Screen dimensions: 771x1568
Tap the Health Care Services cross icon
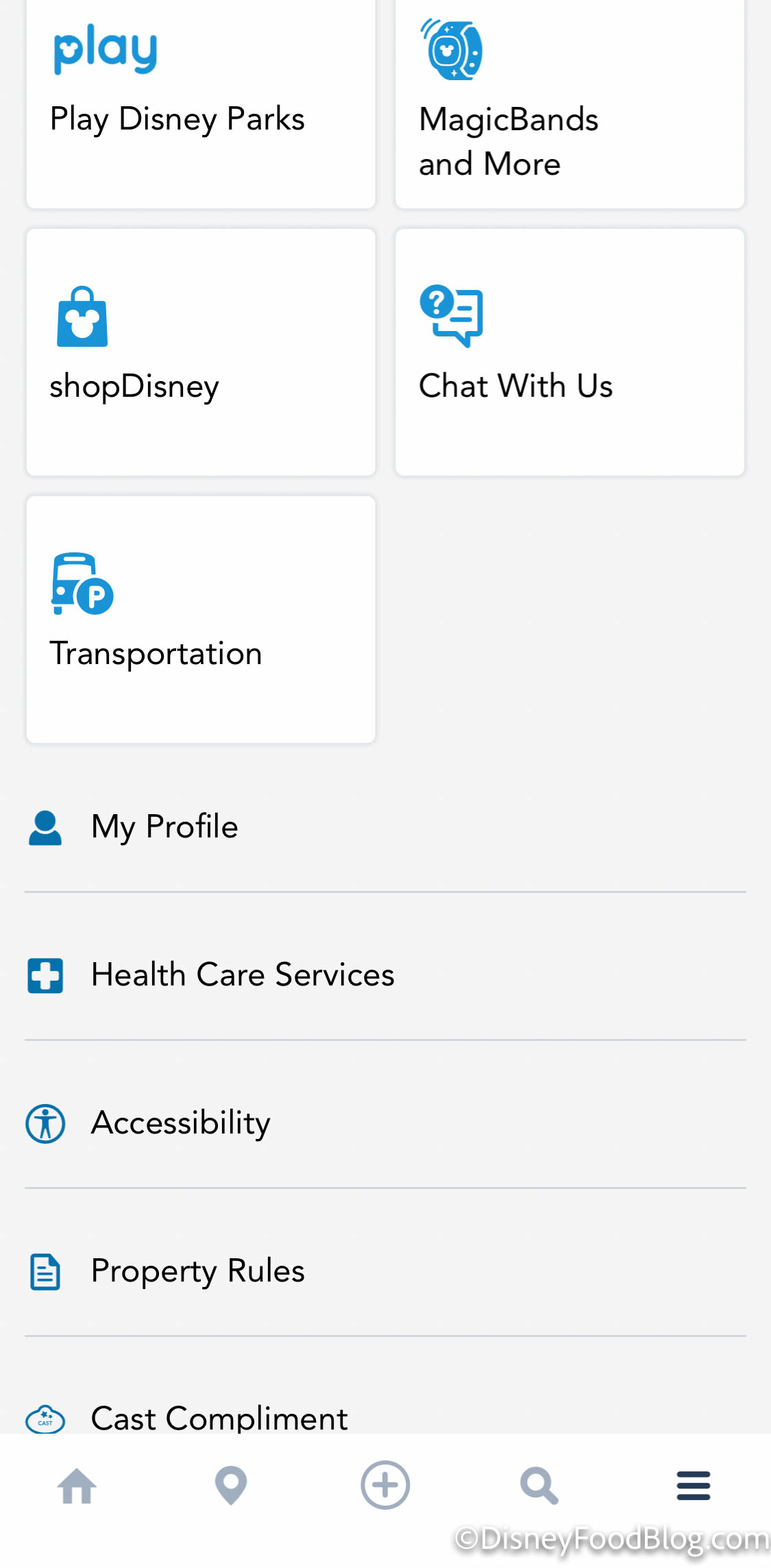click(x=45, y=975)
